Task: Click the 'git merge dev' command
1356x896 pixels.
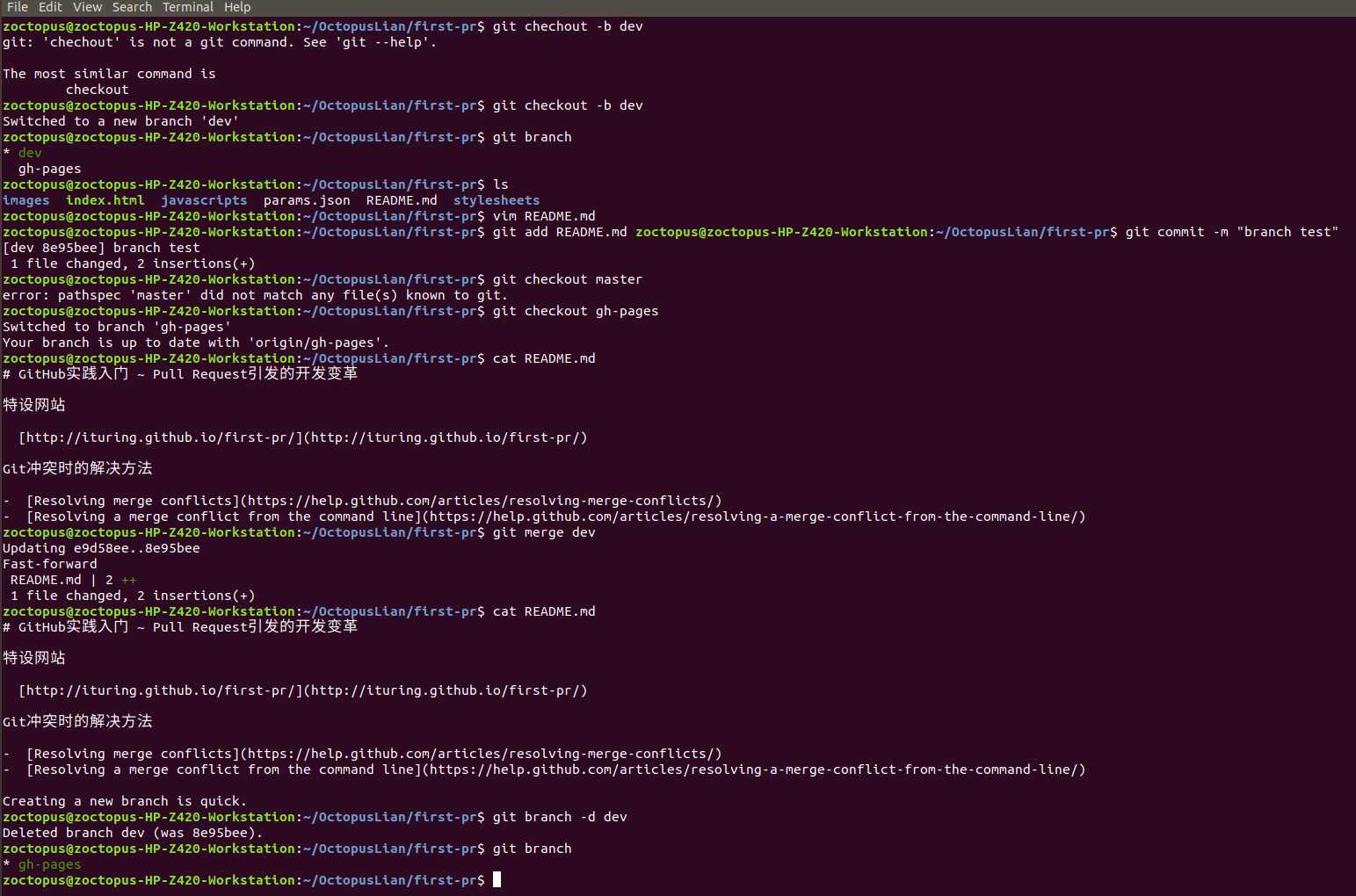Action: pyautogui.click(x=544, y=532)
